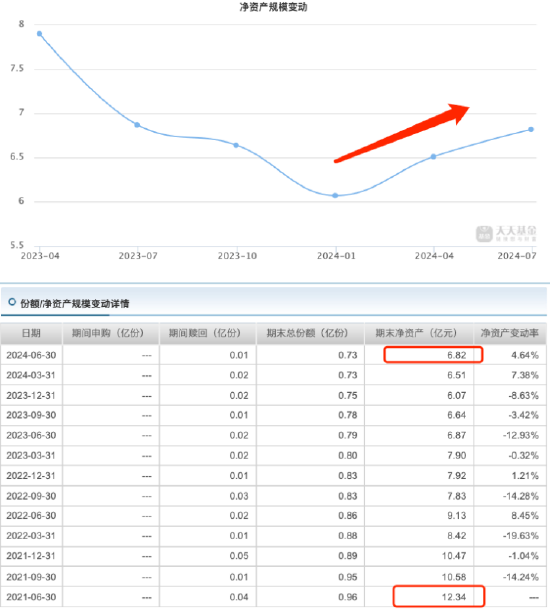Click net asset value 7.92
The width and height of the screenshot is (550, 611).
[x=456, y=476]
